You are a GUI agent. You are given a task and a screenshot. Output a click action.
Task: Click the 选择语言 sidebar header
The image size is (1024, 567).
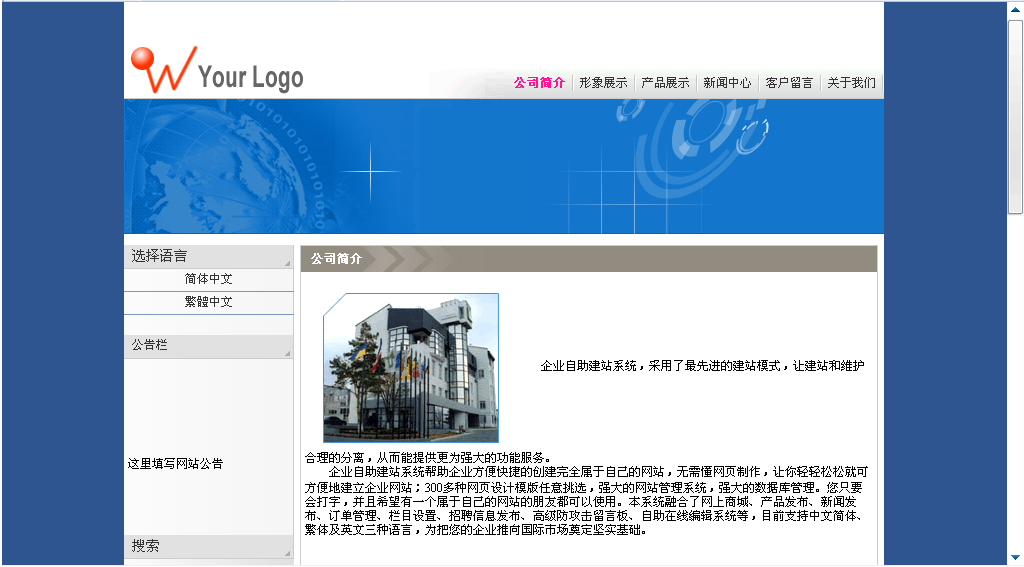click(x=208, y=256)
